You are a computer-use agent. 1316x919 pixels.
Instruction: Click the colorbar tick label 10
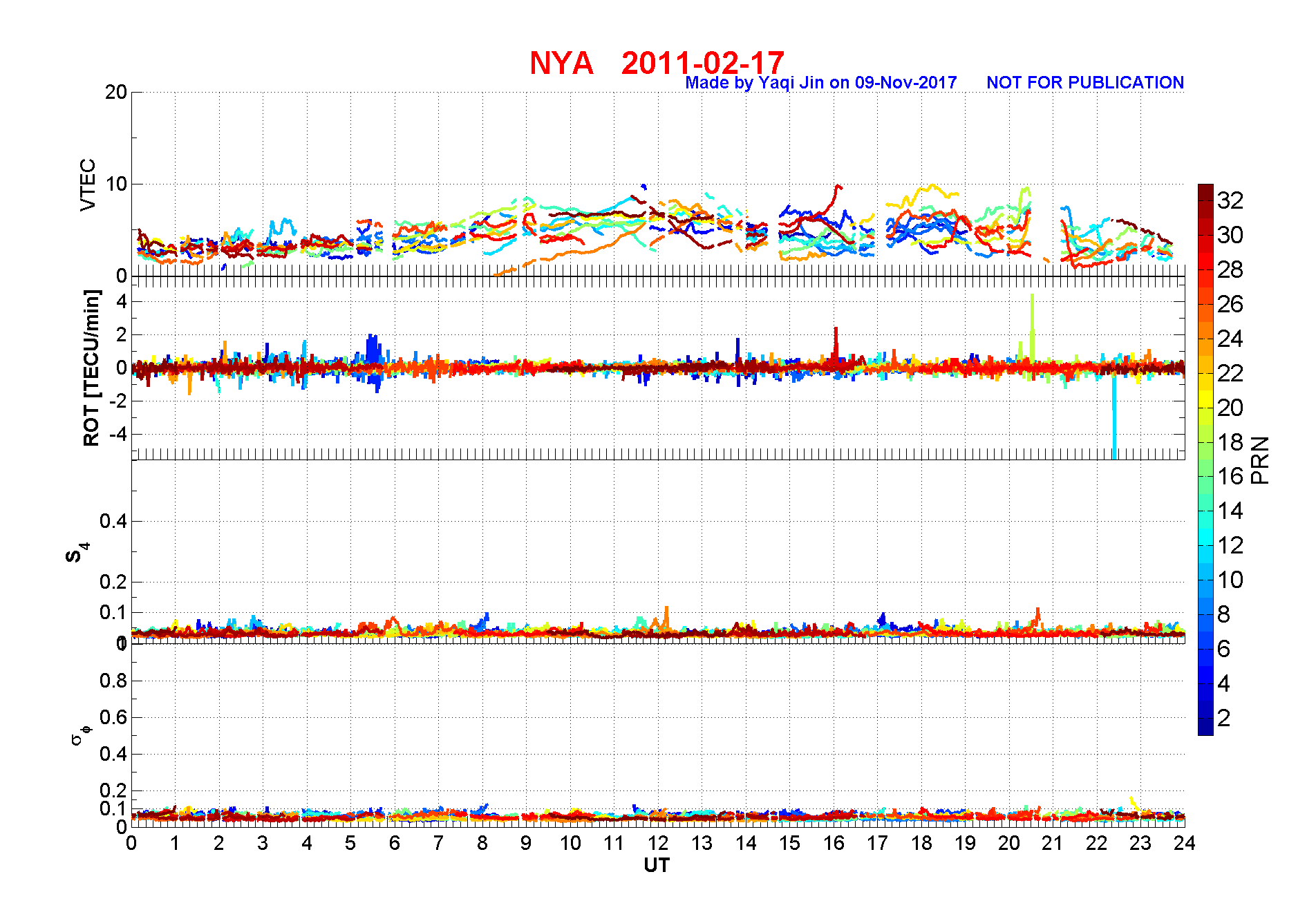point(1230,580)
